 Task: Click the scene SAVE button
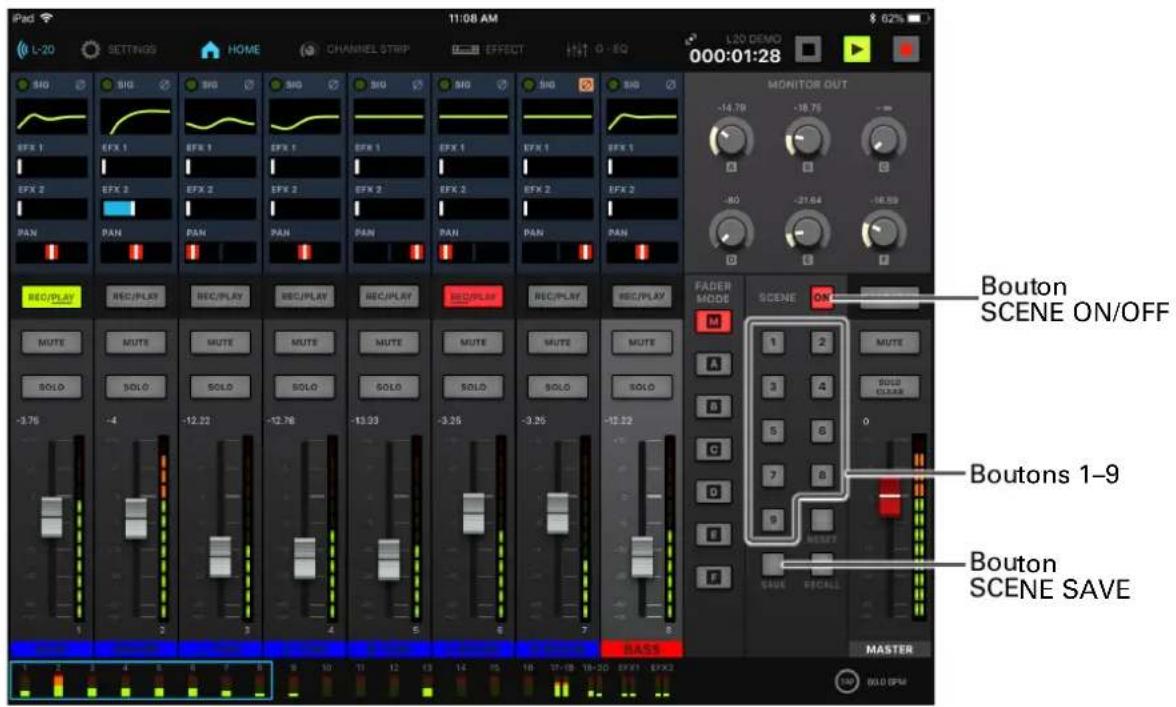(773, 564)
